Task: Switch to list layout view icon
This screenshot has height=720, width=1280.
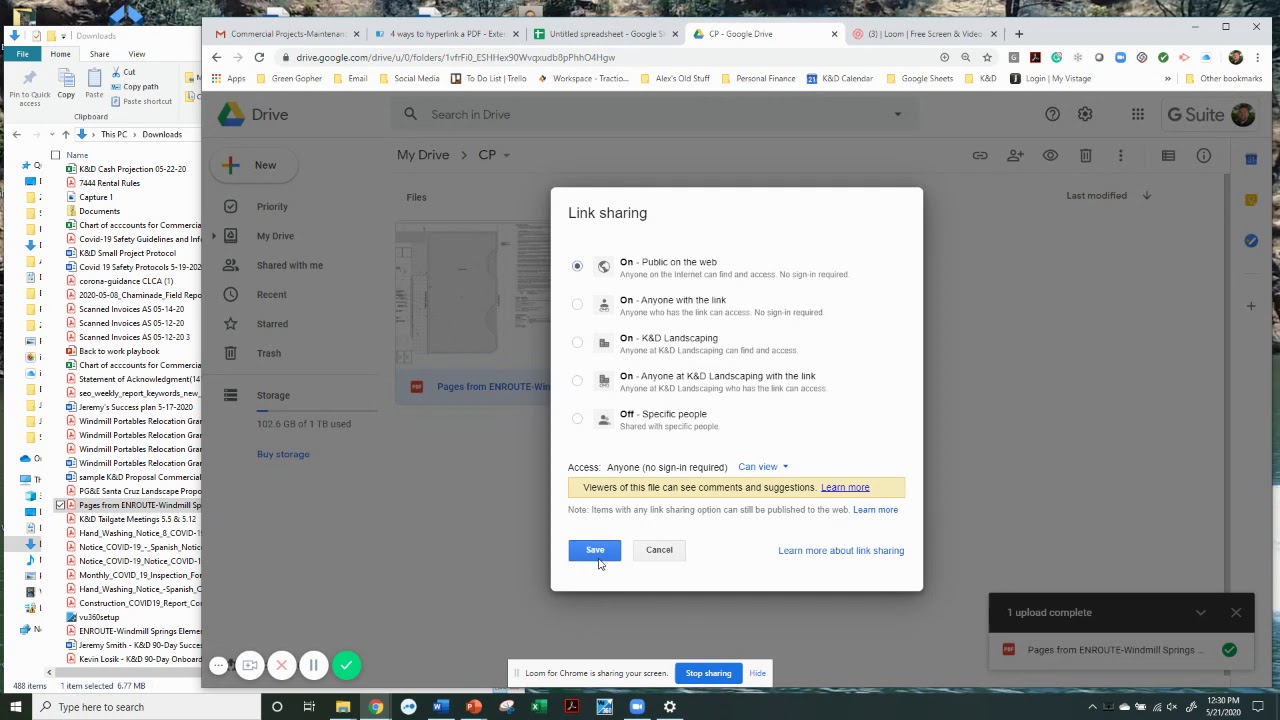Action: 1168,155
